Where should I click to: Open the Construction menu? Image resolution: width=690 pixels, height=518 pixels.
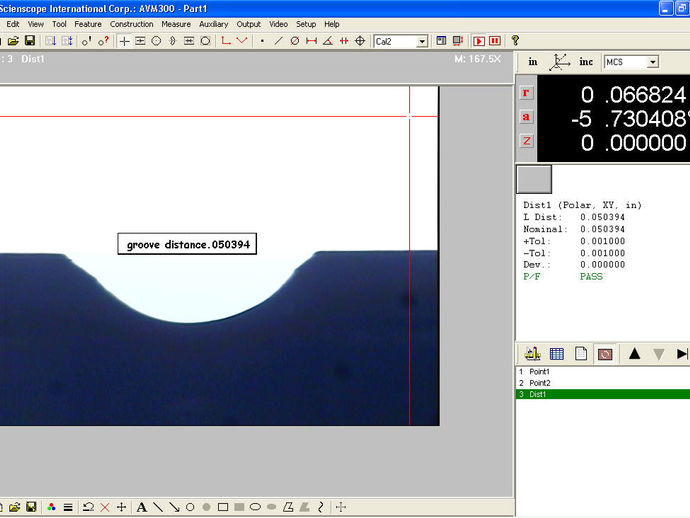point(132,24)
